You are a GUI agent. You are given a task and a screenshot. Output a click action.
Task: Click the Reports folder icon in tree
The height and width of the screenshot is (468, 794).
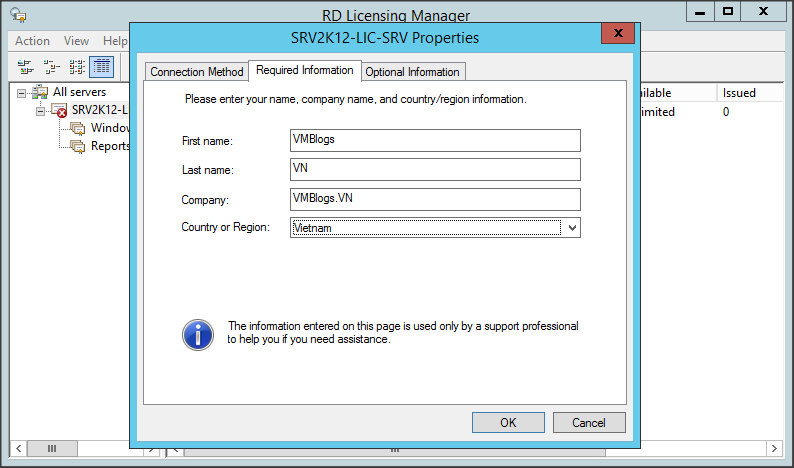tap(78, 146)
